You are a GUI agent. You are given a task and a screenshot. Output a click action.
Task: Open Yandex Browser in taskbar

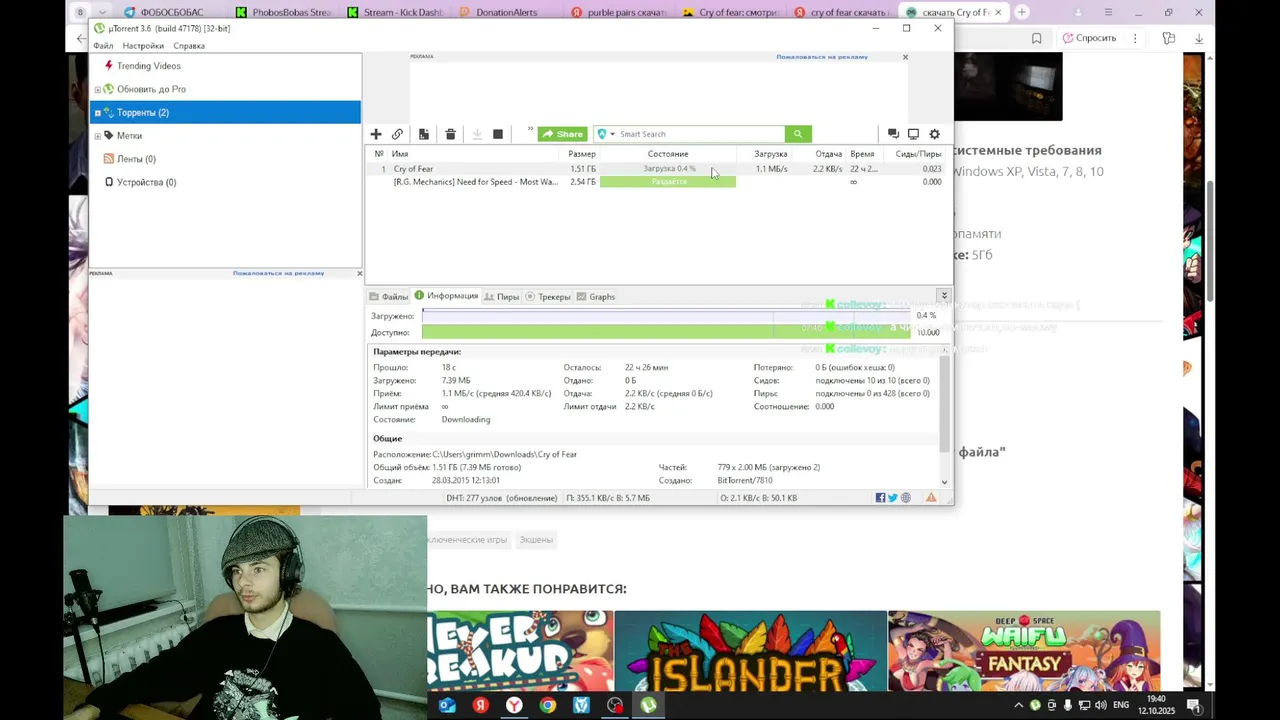coord(514,705)
